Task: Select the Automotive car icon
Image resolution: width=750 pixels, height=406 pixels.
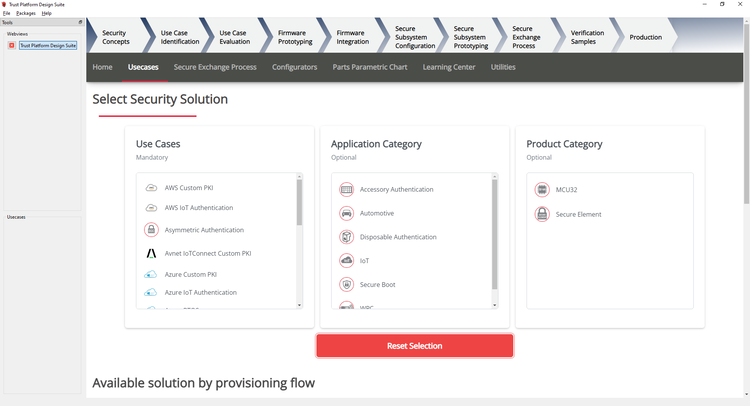Action: point(346,213)
